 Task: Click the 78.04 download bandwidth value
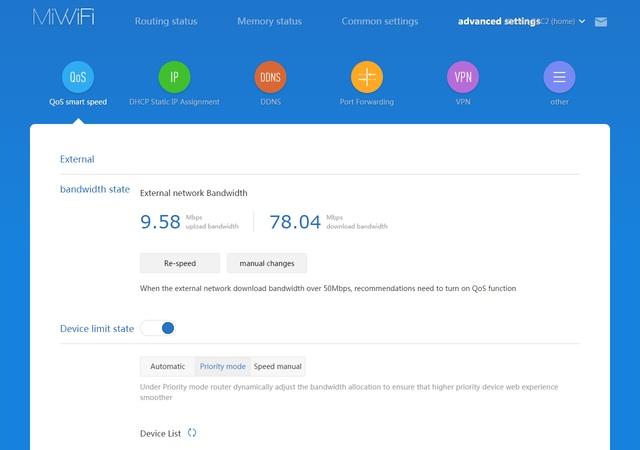point(295,222)
